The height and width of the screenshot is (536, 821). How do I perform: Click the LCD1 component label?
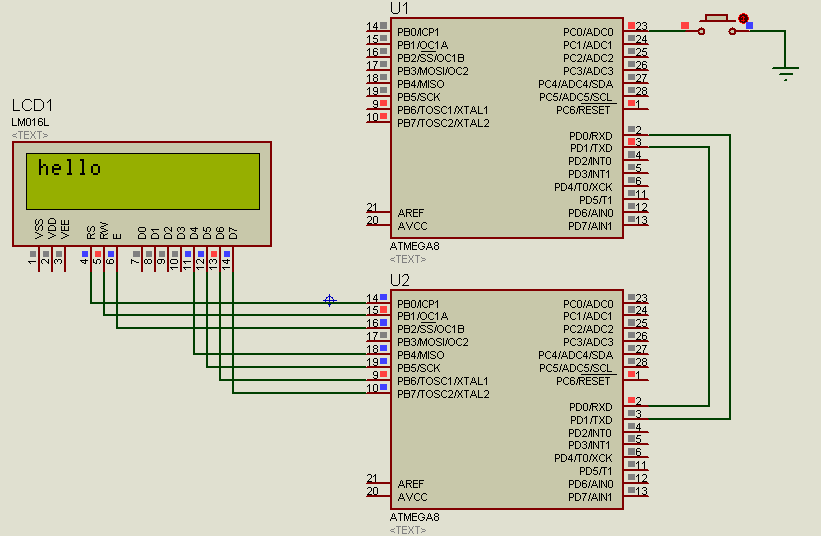[x=32, y=106]
